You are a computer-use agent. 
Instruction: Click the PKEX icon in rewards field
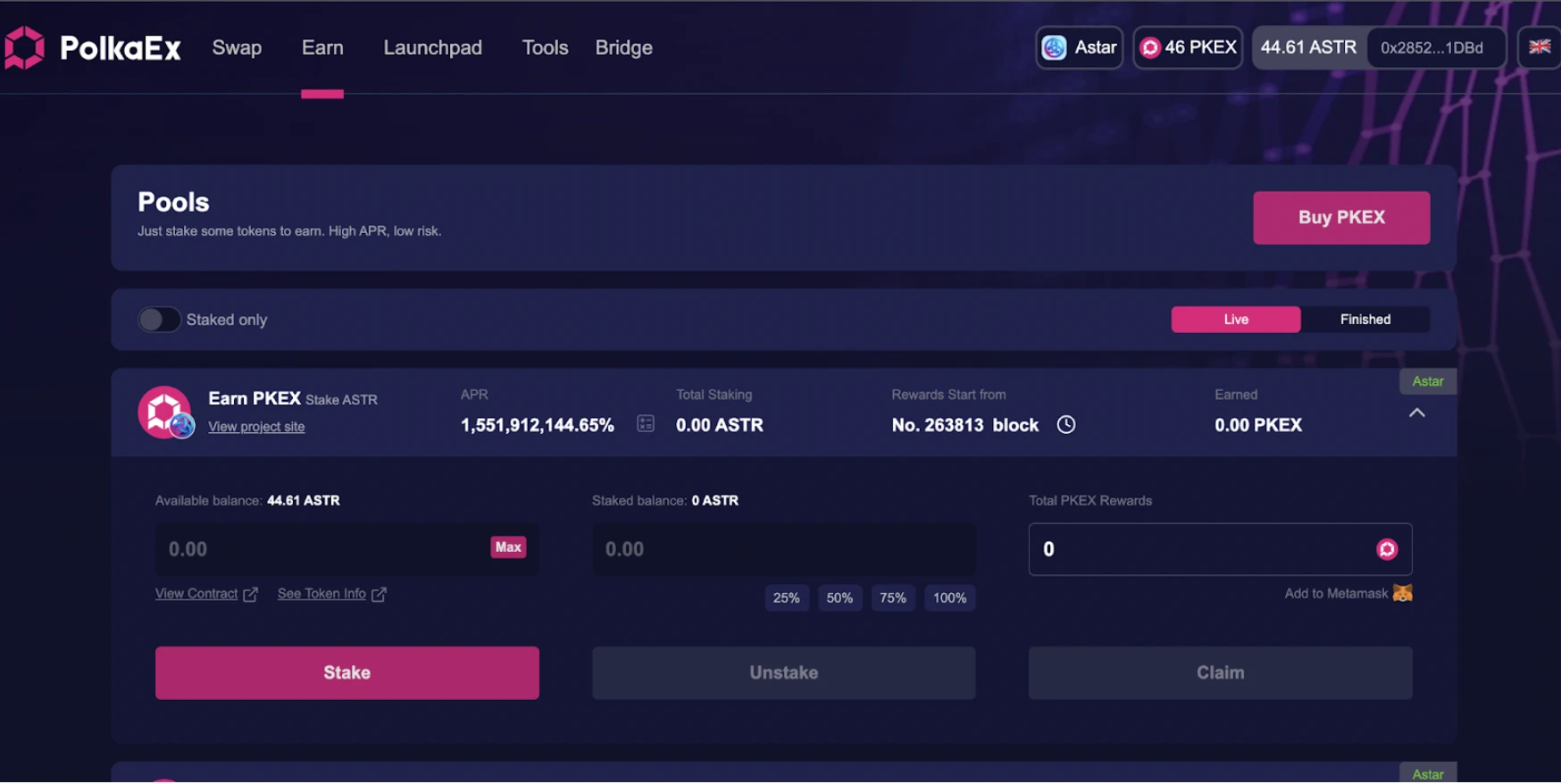pyautogui.click(x=1387, y=549)
